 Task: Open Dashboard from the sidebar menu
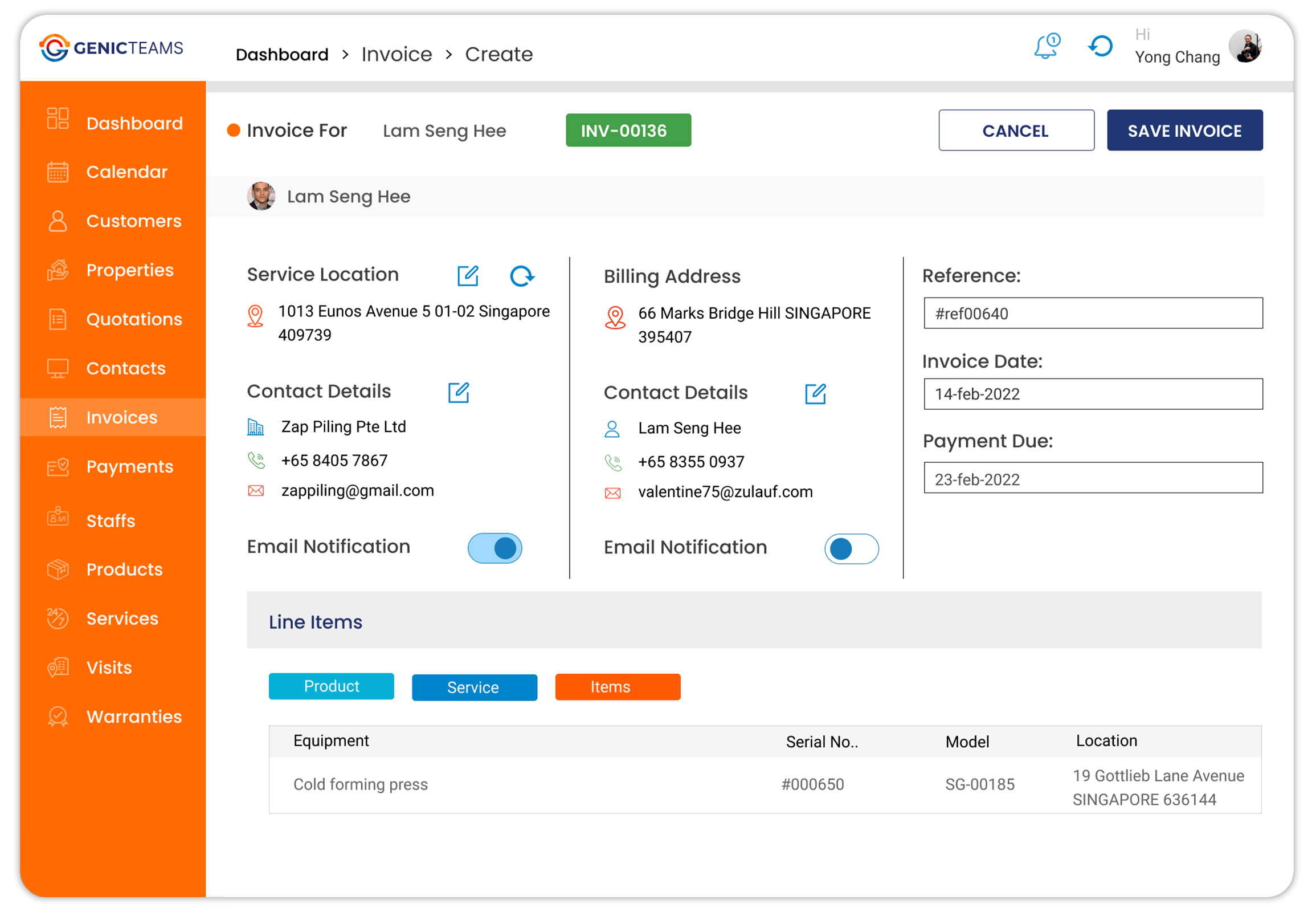[x=135, y=124]
